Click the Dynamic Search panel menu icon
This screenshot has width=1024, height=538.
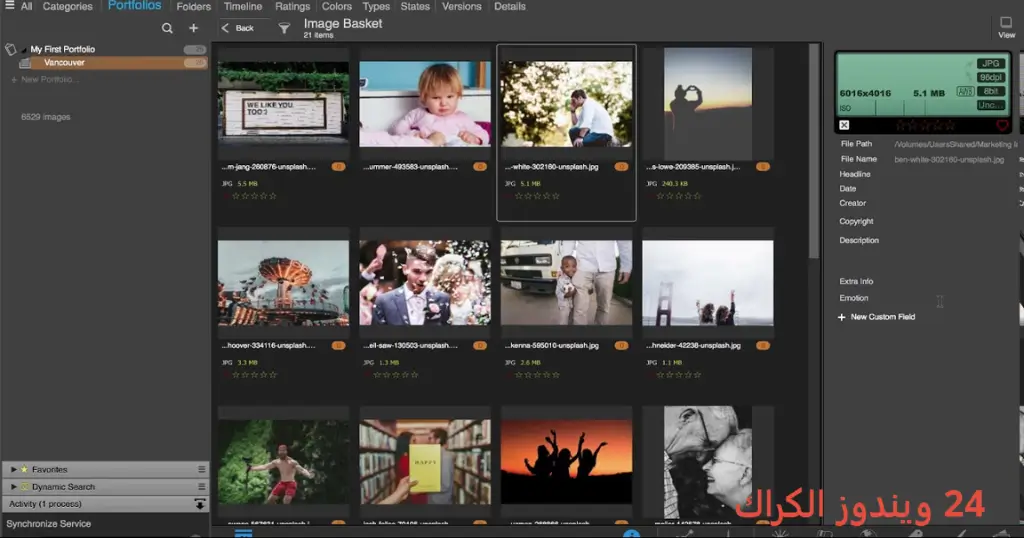(201, 486)
